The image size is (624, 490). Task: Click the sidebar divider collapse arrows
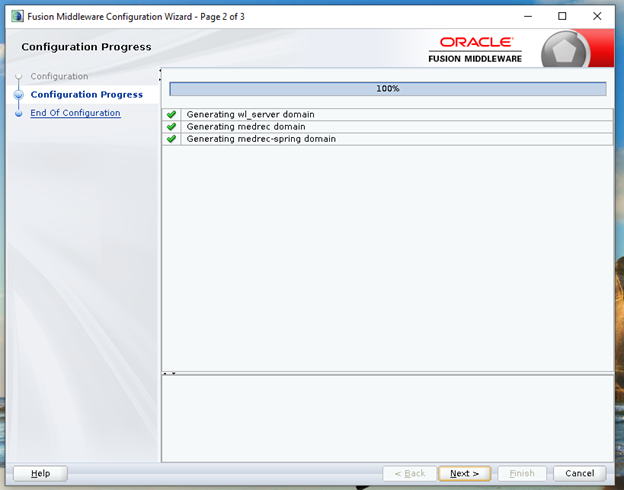(160, 75)
